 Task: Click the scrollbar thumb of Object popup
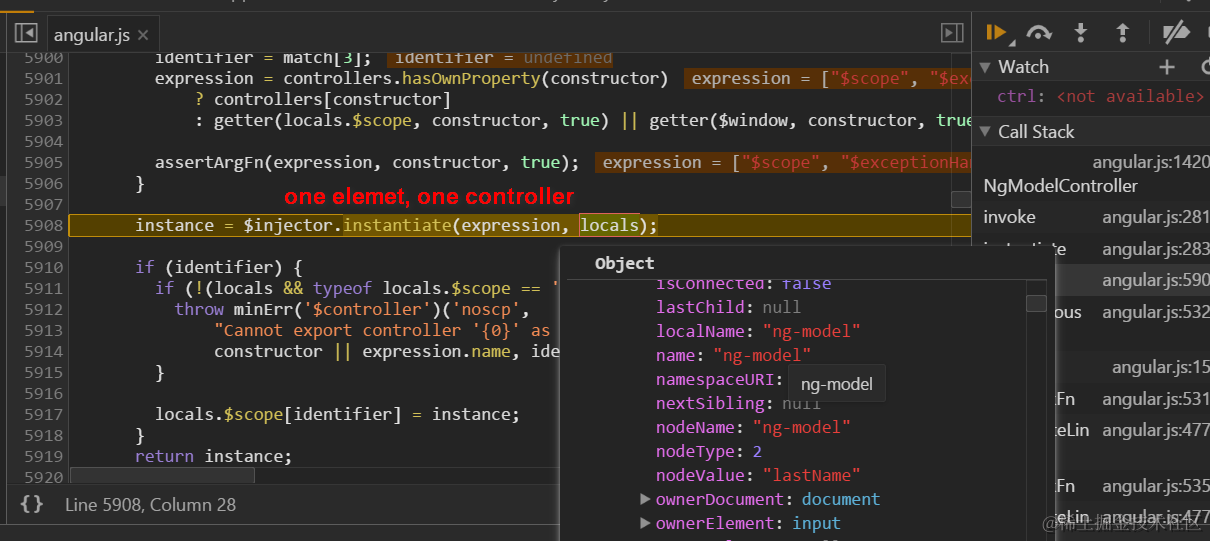pyautogui.click(x=1036, y=303)
